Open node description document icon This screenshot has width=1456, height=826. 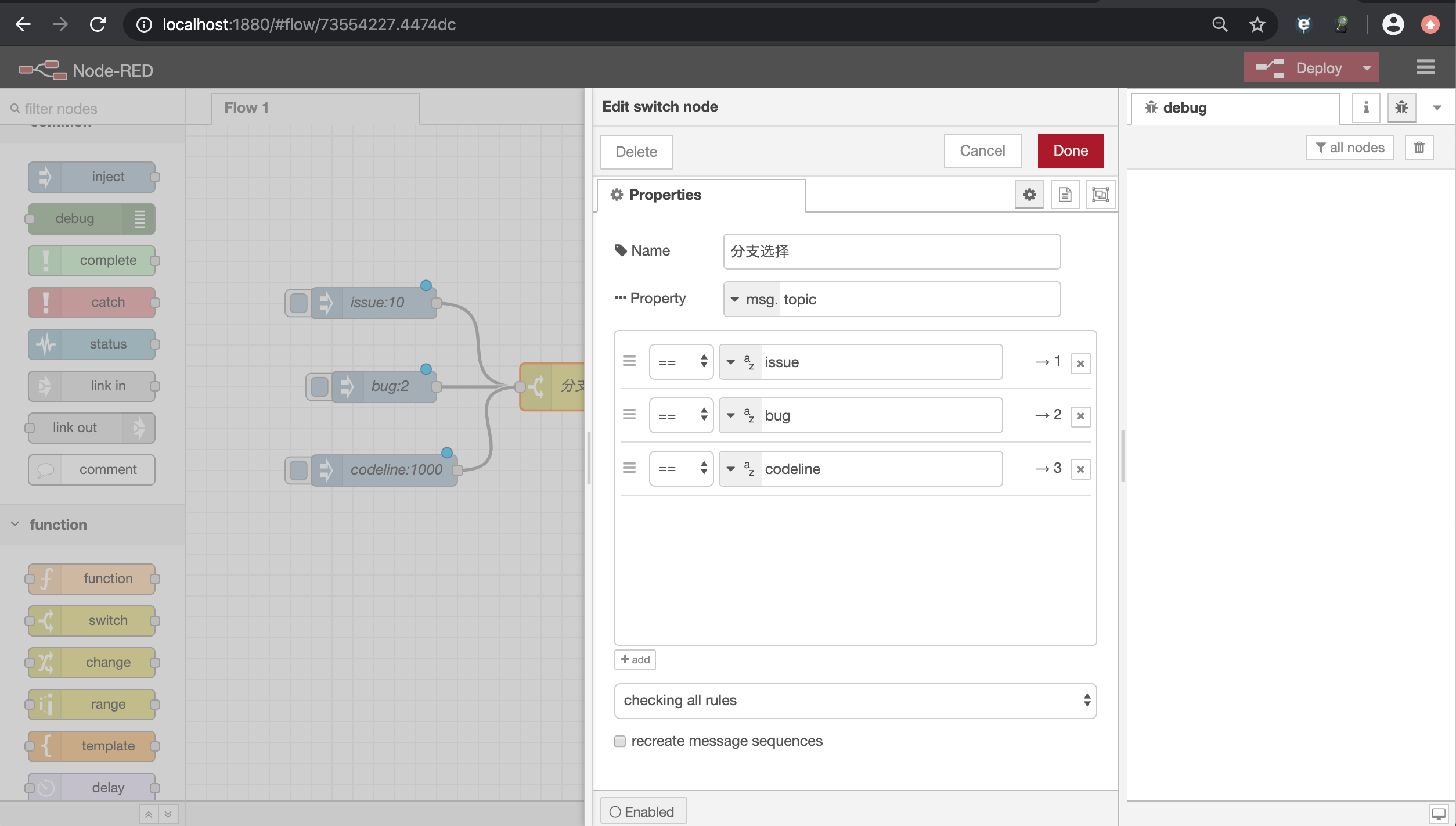(x=1065, y=195)
